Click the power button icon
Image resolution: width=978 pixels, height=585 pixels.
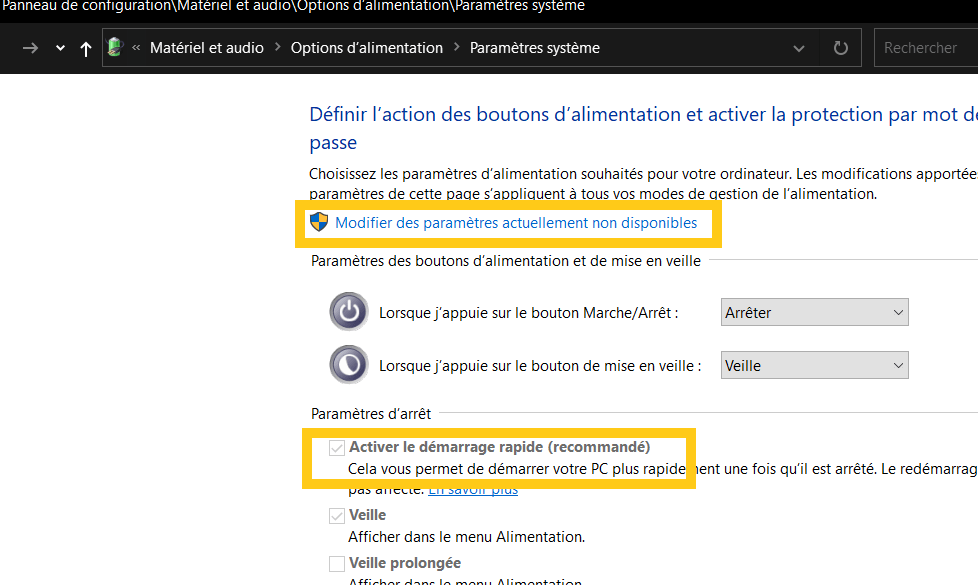[x=349, y=312]
